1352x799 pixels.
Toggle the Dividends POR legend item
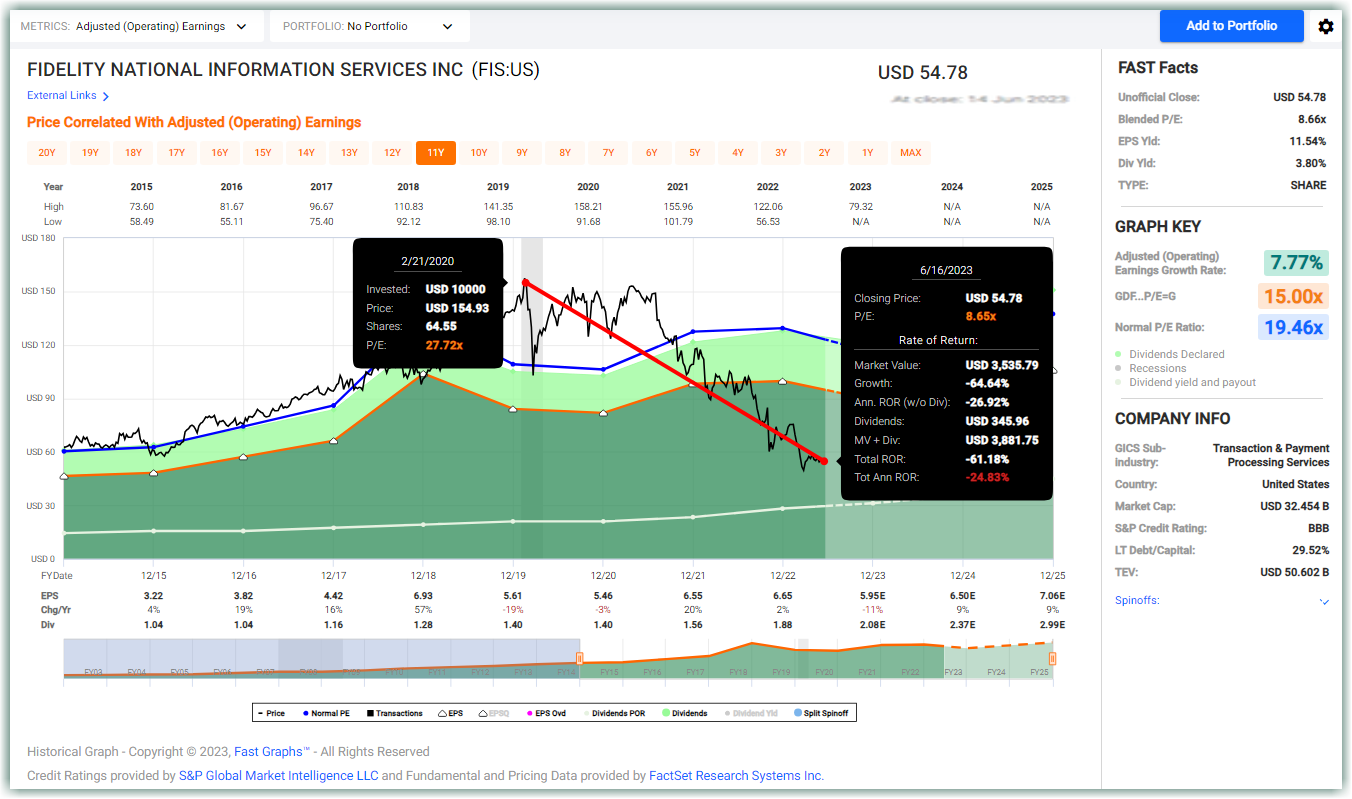coord(616,713)
